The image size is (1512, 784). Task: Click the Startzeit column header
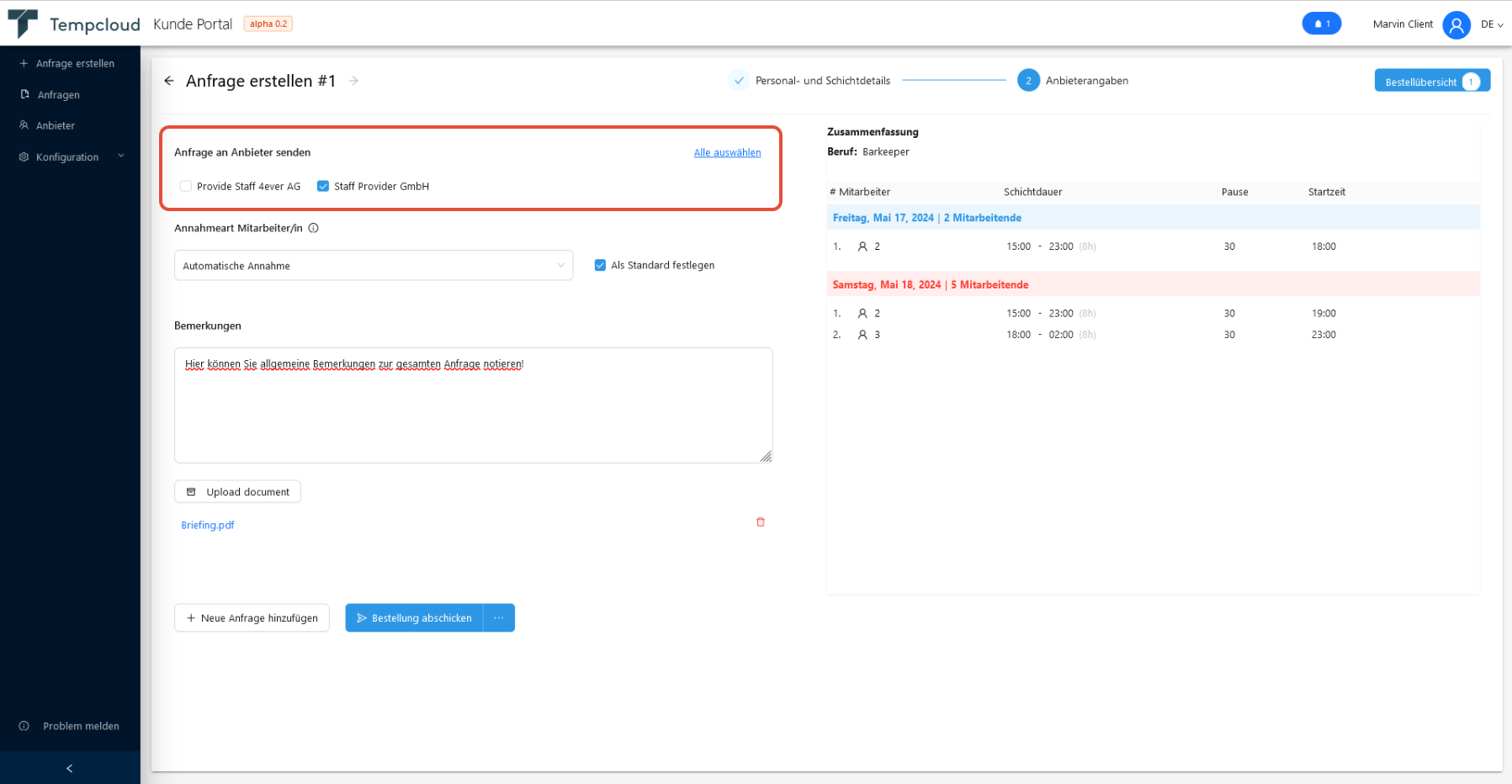click(x=1327, y=192)
